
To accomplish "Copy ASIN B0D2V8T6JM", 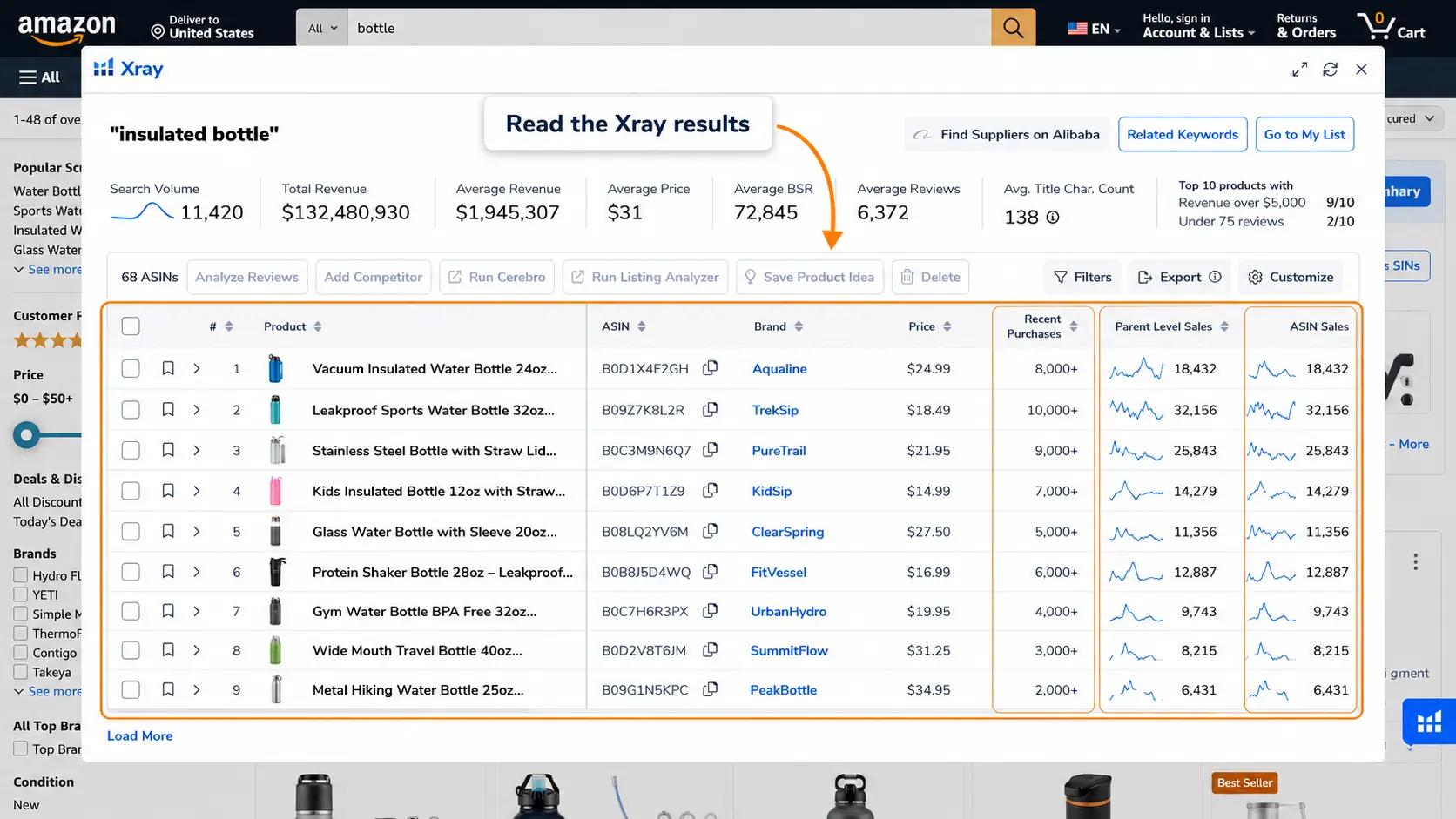I will pyautogui.click(x=711, y=650).
